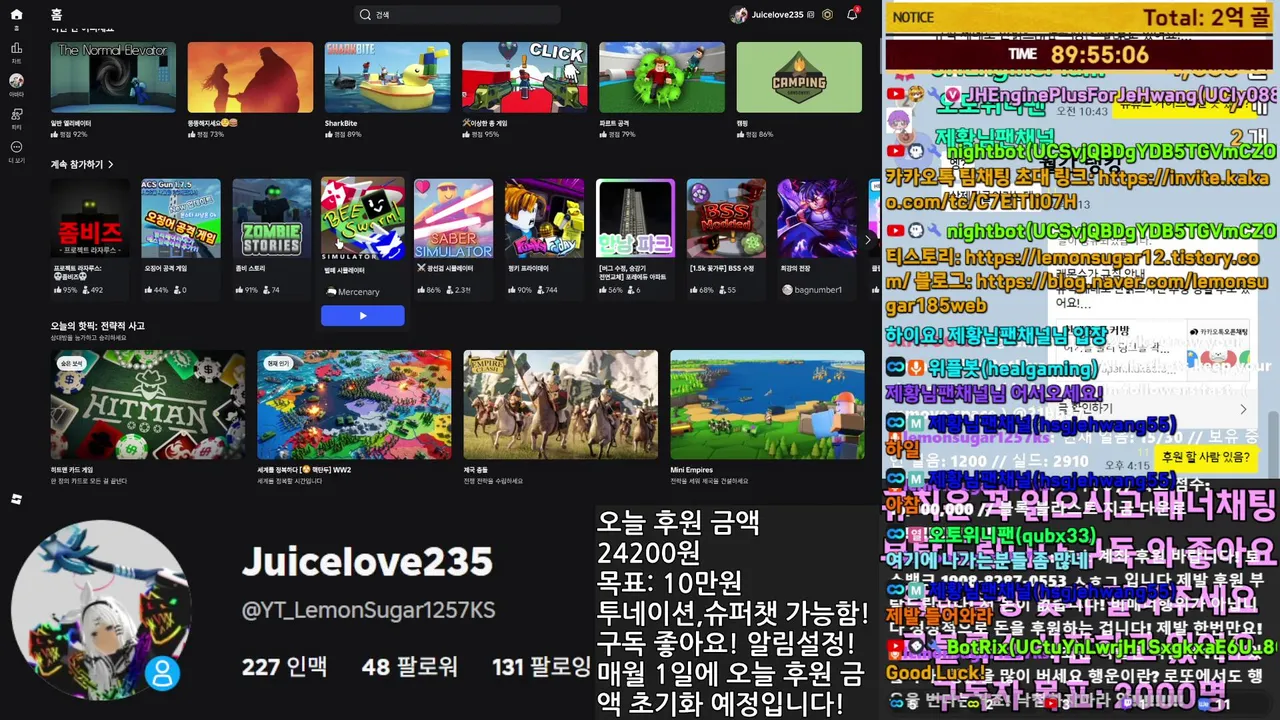Click the Mercenary friend label under Bee Swarm
1280x720 pixels.
(x=353, y=292)
